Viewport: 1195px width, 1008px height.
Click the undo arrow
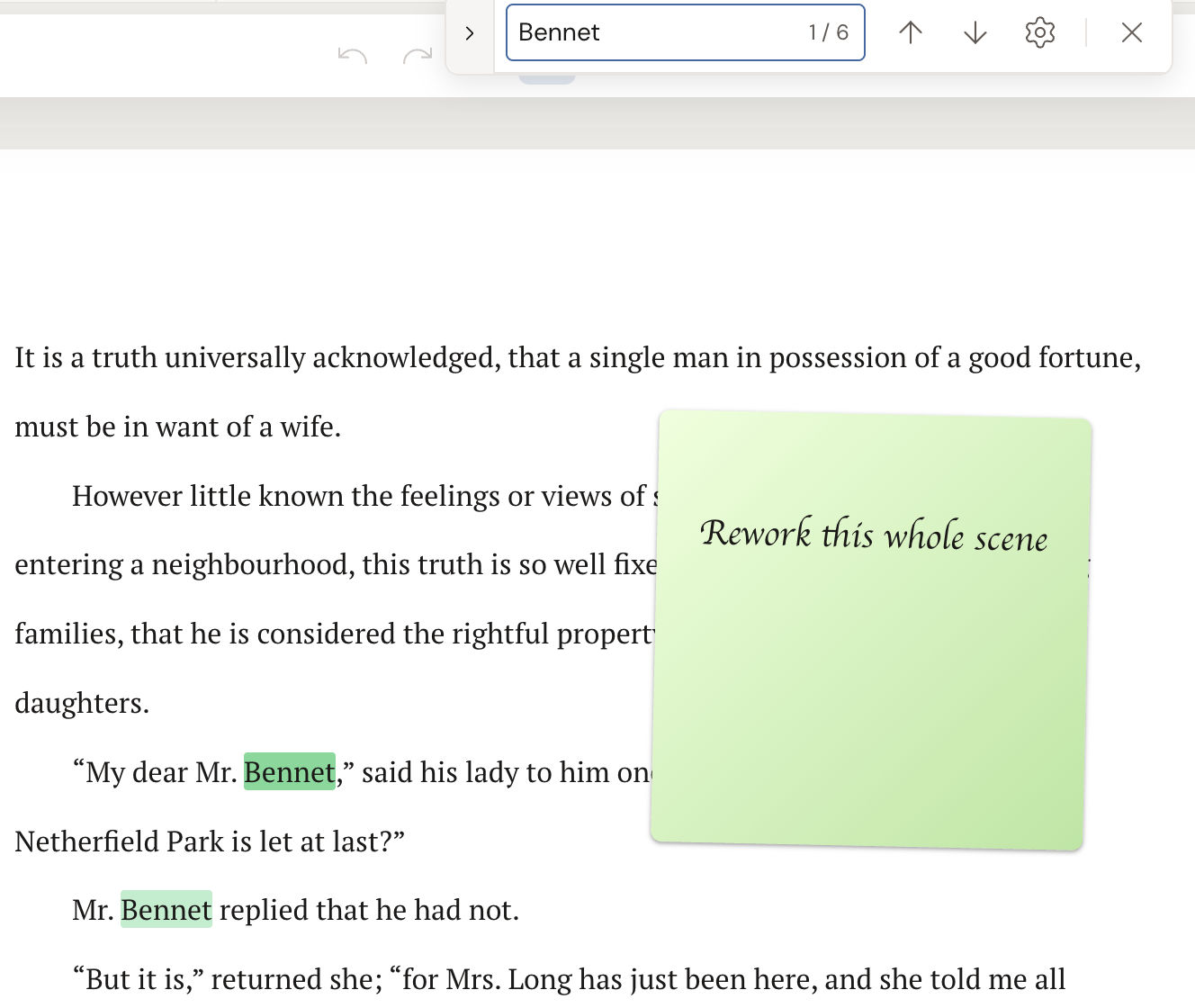coord(353,57)
